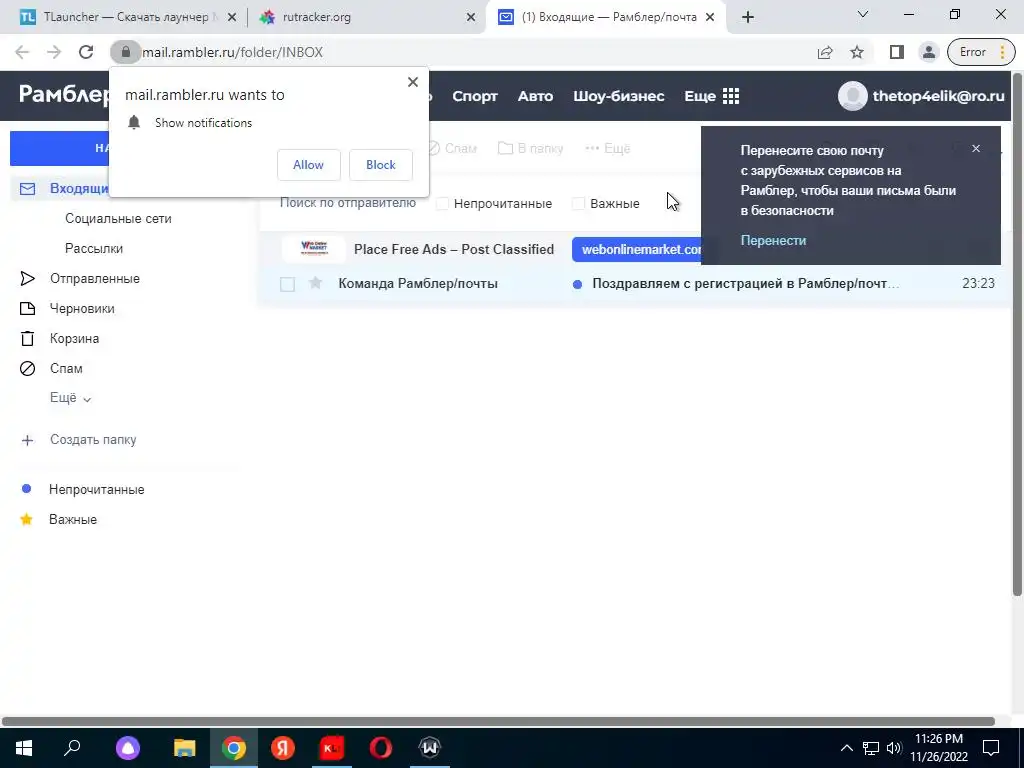1024x768 pixels.
Task: Block notifications from mail.rambler.ru
Action: pos(381,165)
